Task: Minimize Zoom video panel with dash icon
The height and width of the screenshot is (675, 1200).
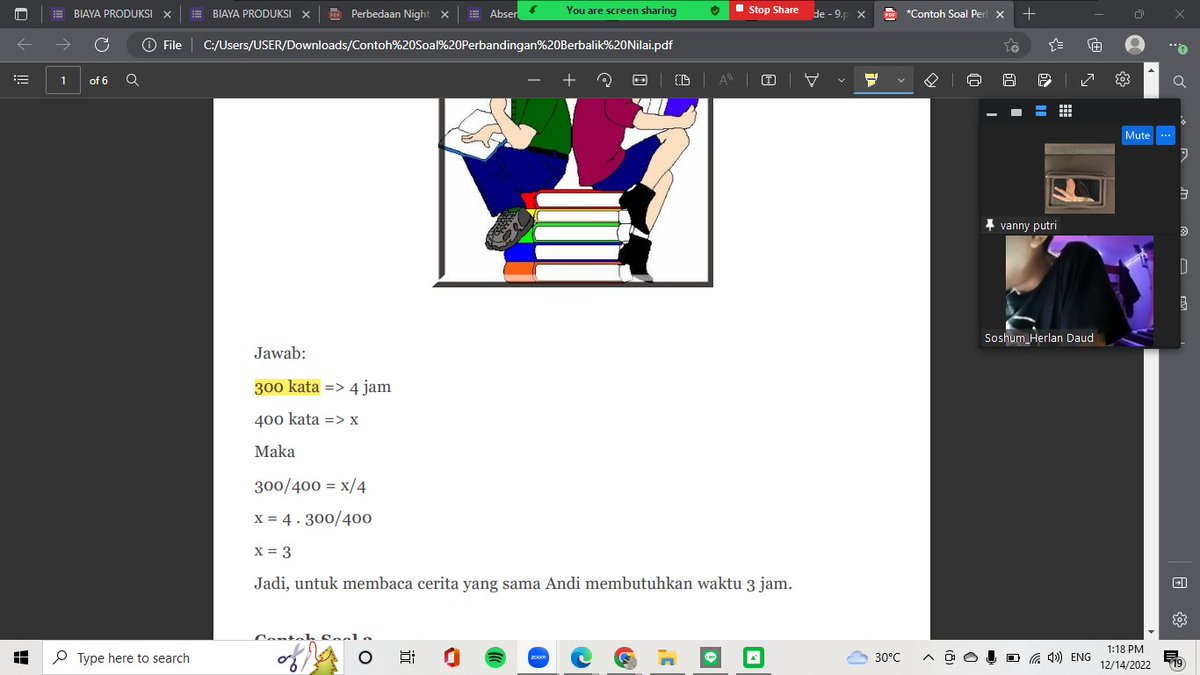Action: point(992,112)
